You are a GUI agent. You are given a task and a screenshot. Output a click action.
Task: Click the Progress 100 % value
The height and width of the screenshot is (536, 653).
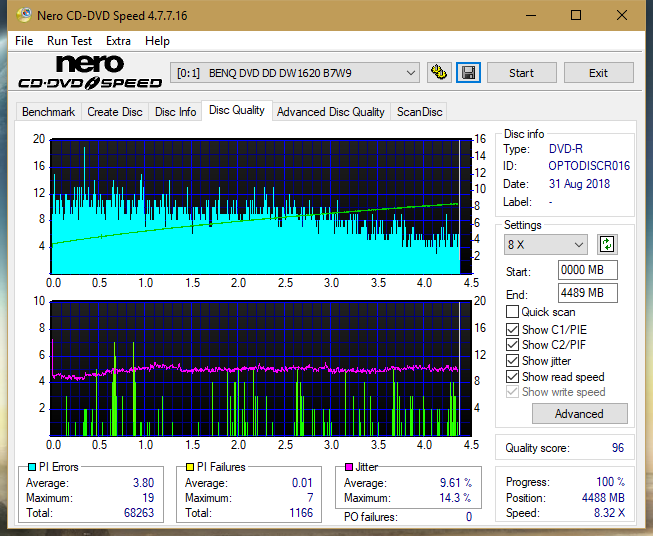610,482
